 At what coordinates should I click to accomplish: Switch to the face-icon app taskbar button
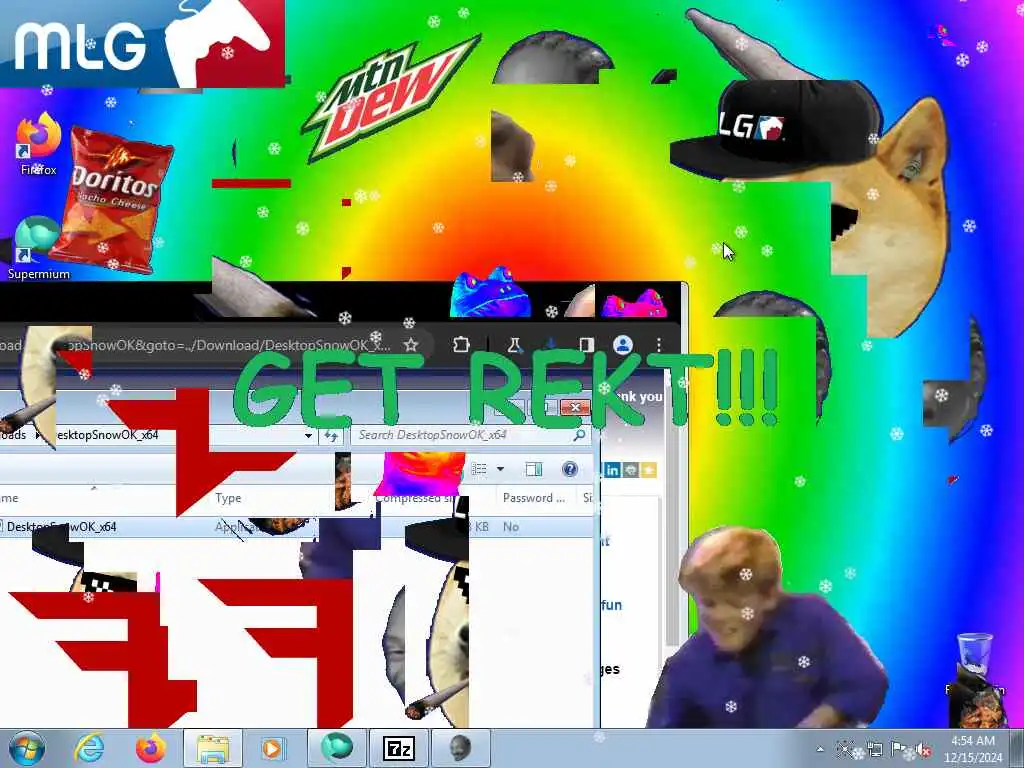point(460,748)
